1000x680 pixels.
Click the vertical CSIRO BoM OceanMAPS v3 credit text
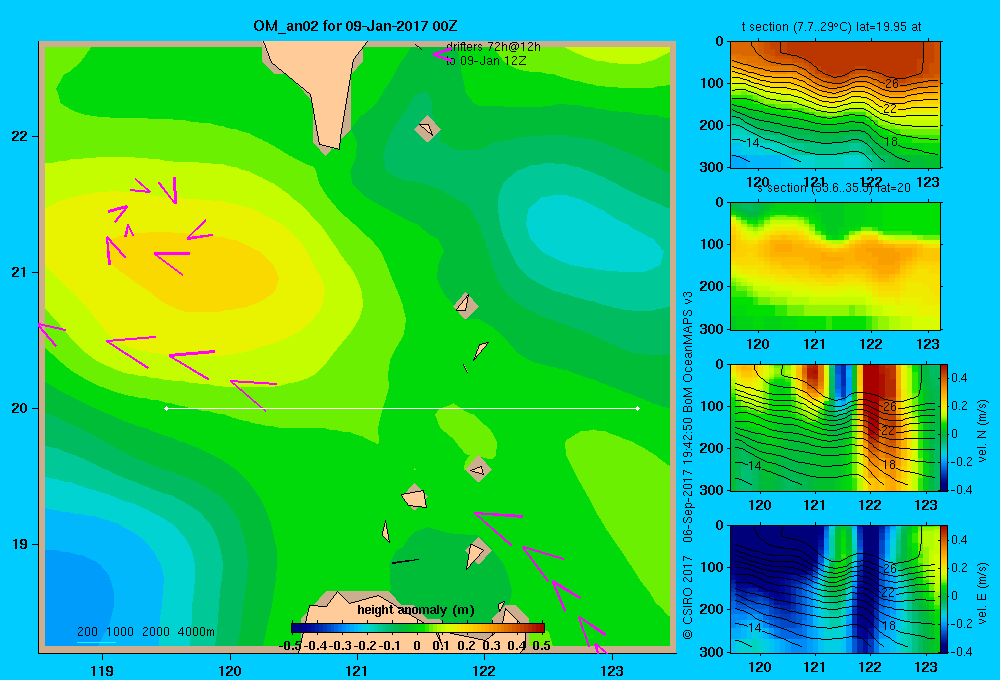688,464
